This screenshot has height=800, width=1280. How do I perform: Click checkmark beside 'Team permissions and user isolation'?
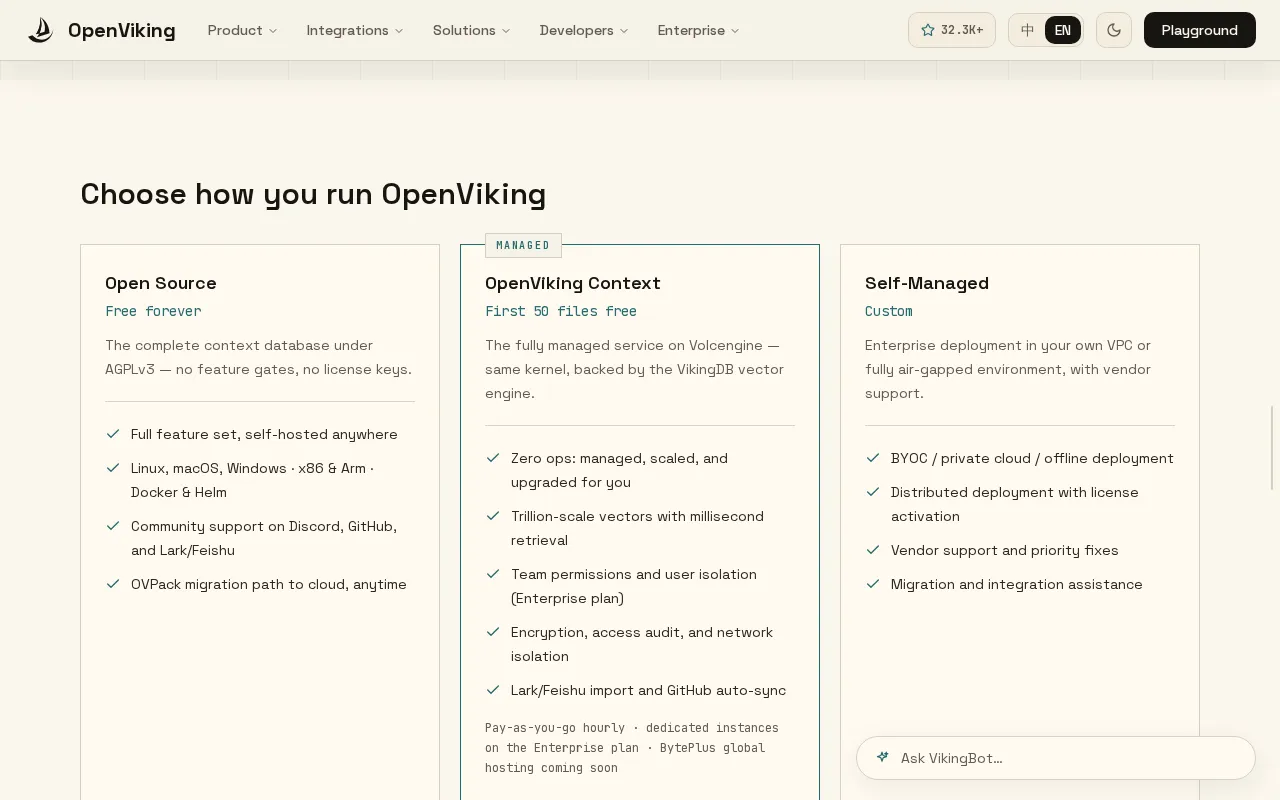click(x=493, y=574)
